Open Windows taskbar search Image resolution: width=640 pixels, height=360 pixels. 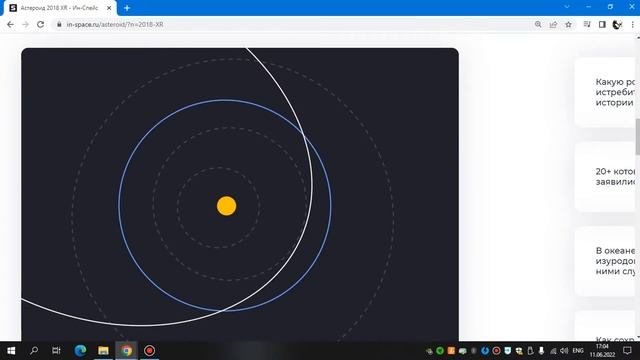[34, 351]
